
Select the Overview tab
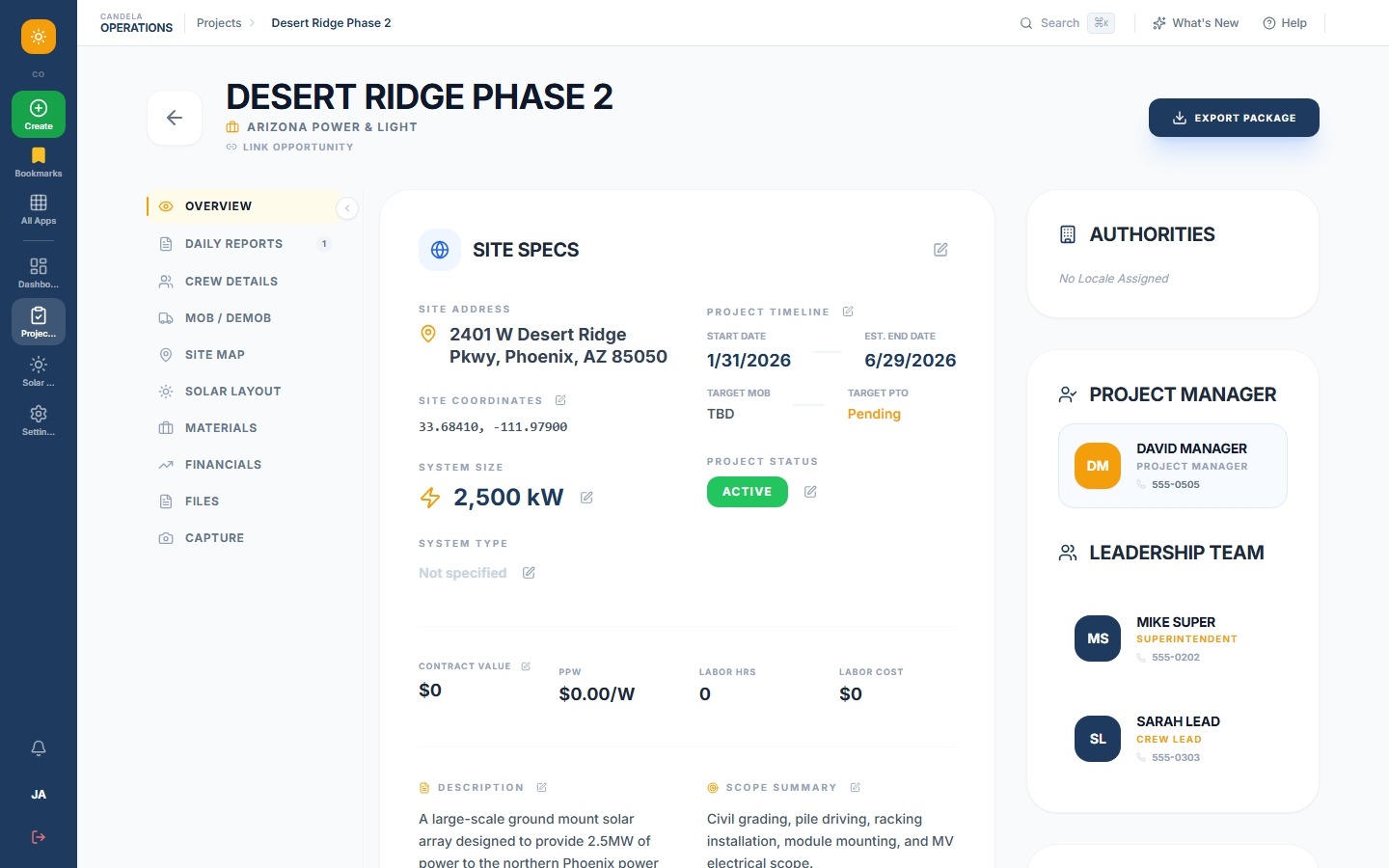[x=243, y=206]
